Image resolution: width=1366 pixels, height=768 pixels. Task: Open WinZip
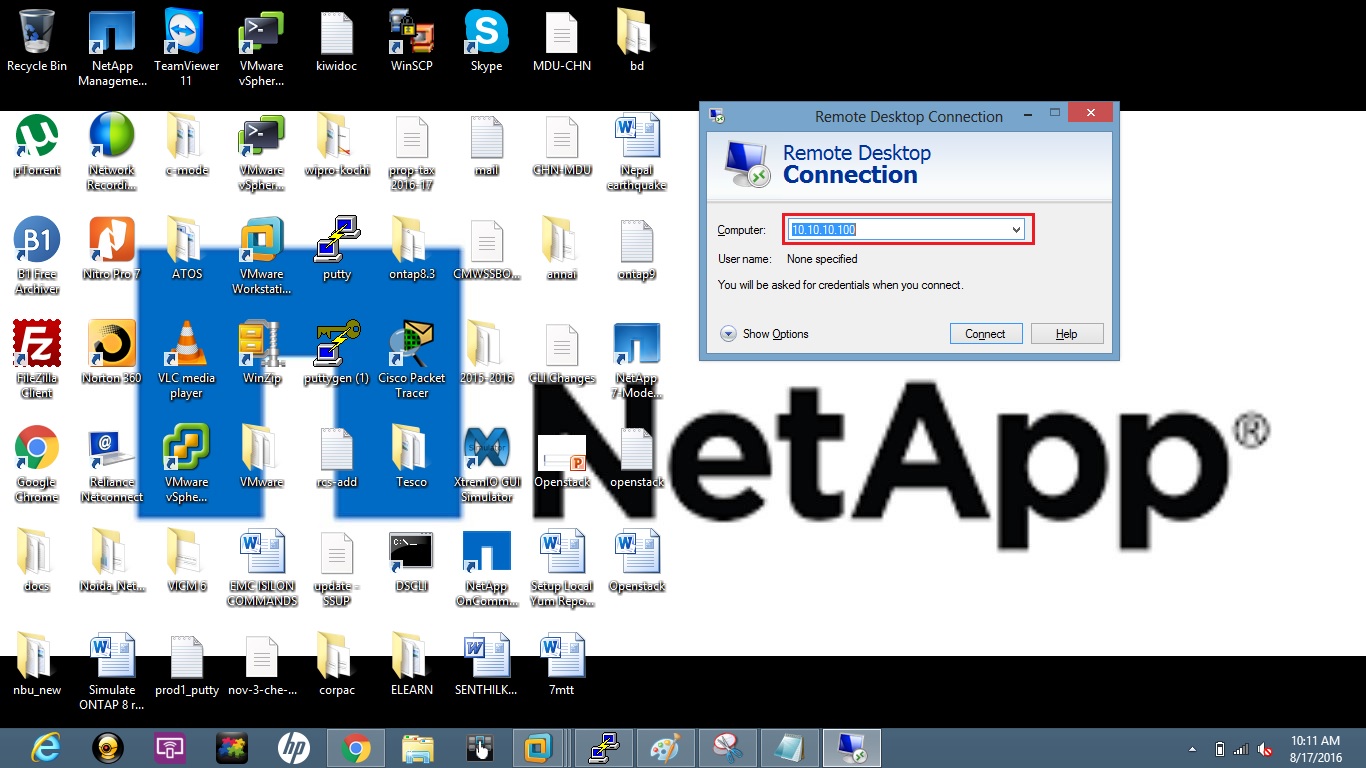tap(261, 345)
